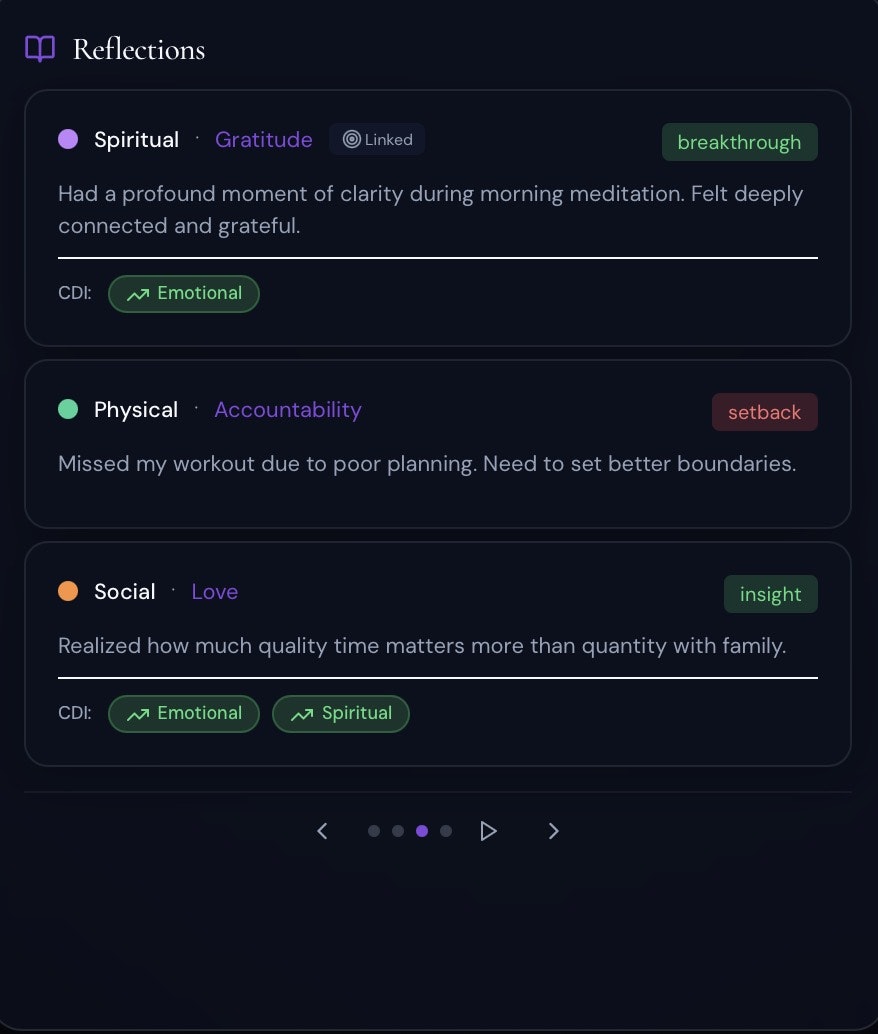This screenshot has height=1034, width=878.
Task: Jump to the first pagination dot
Action: [x=374, y=831]
